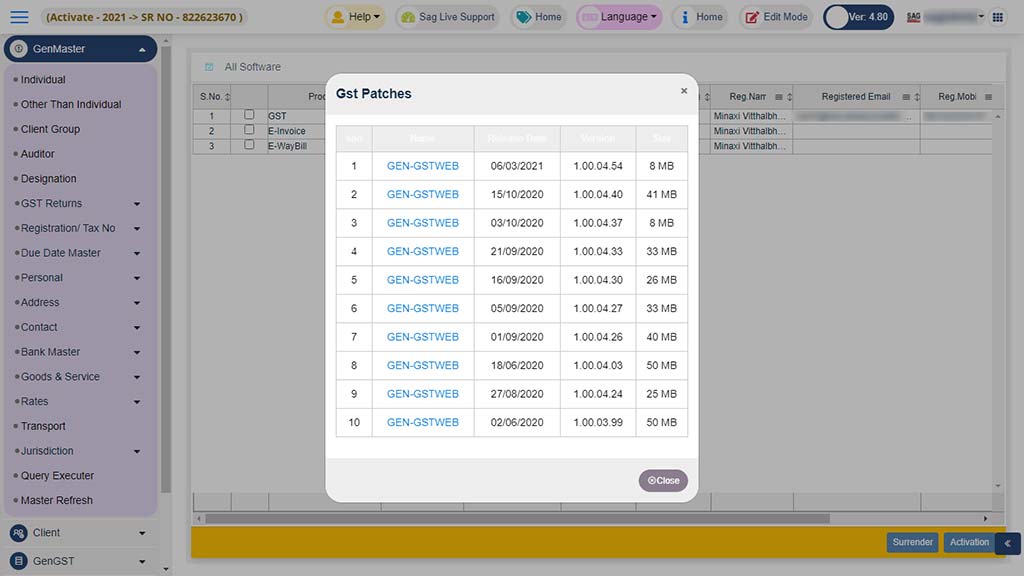Screen dimensions: 1024x576
Task: Click the Home button with tag icon
Action: (x=538, y=17)
